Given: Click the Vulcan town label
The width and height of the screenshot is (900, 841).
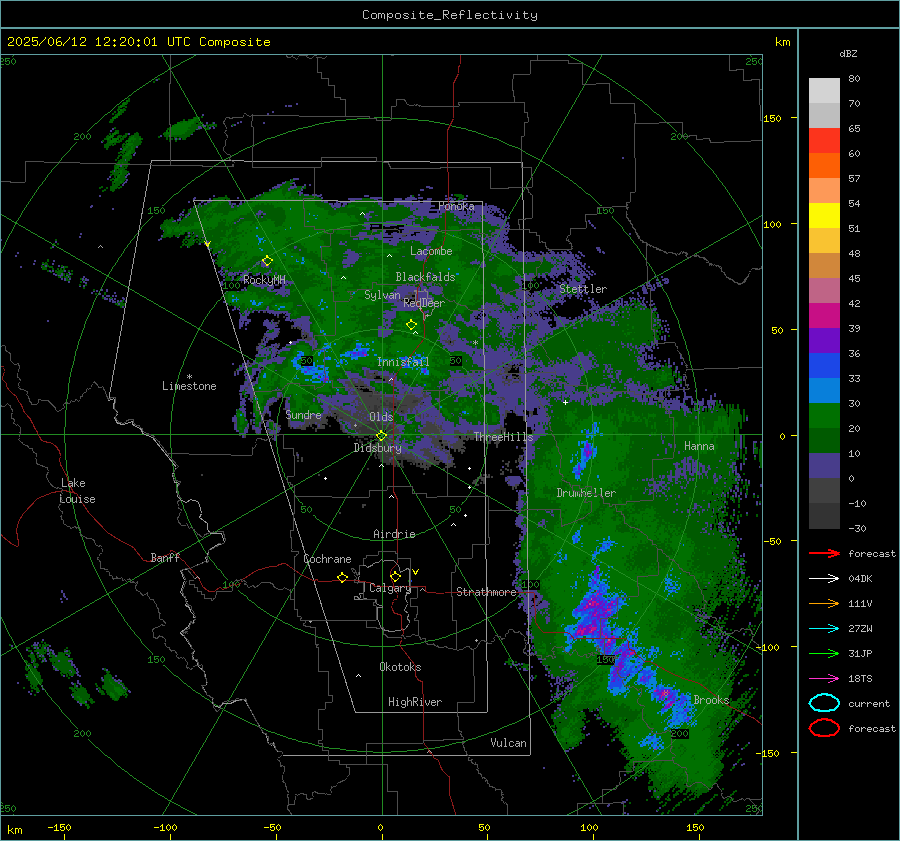Looking at the screenshot, I should [509, 743].
